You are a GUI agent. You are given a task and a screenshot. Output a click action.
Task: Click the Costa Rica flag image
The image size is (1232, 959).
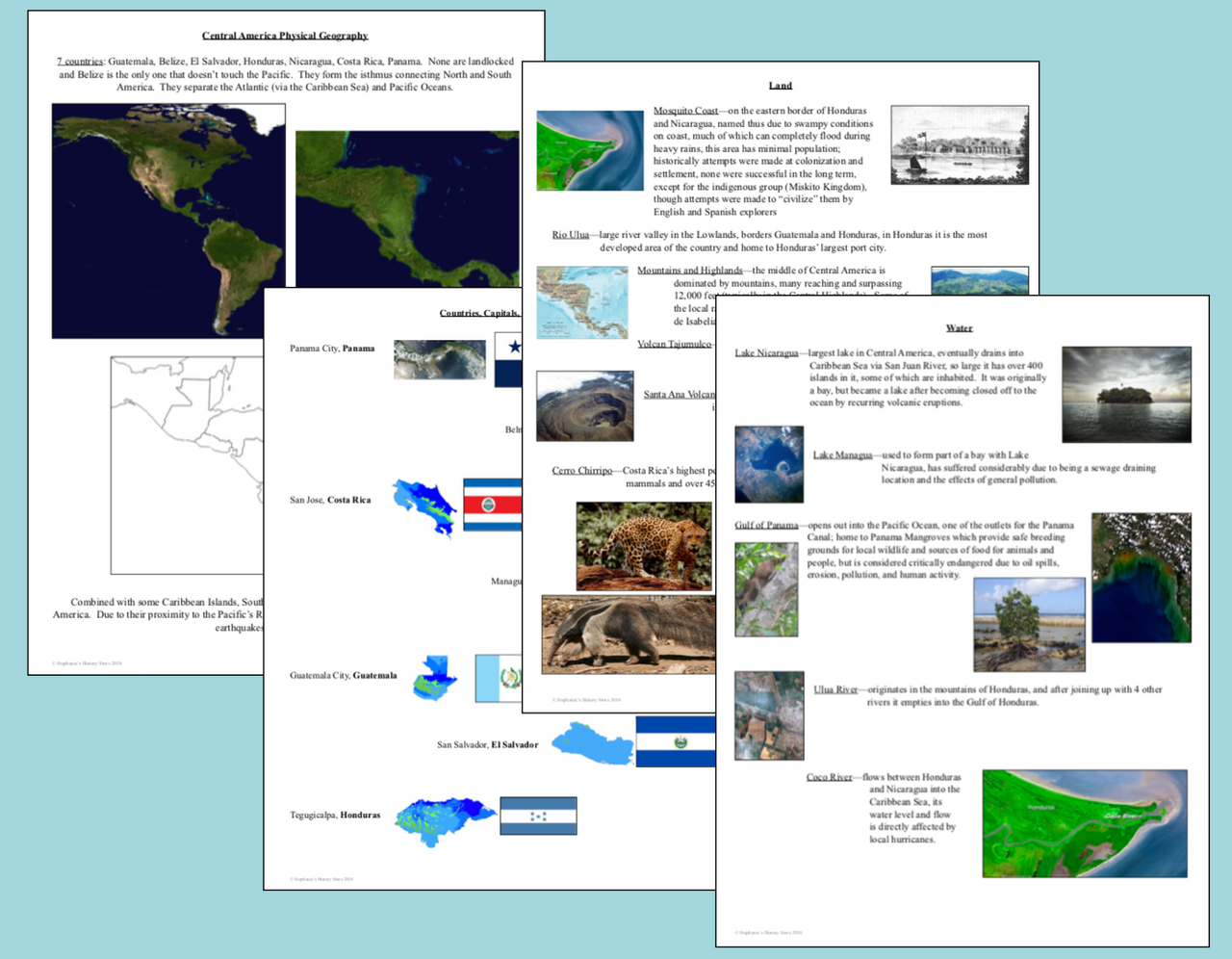(x=492, y=504)
